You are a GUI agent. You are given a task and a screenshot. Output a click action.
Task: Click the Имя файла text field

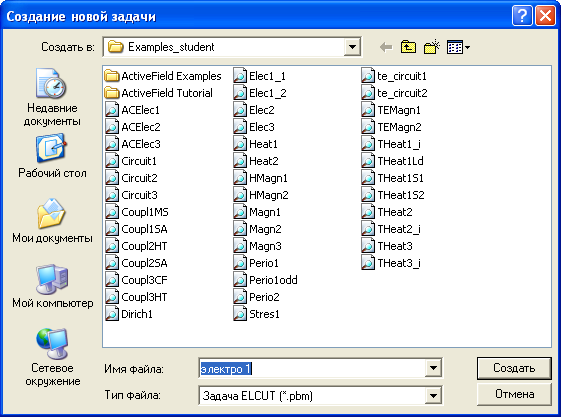click(312, 368)
